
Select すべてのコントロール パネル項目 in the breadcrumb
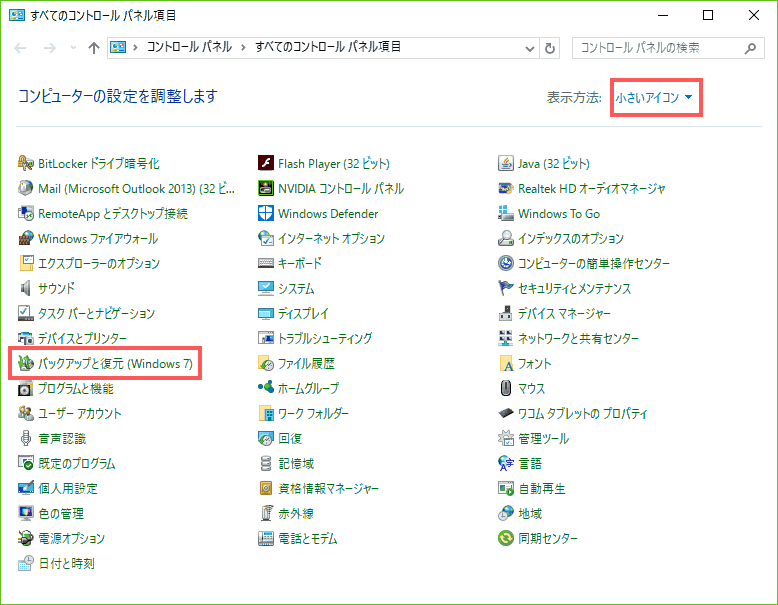click(327, 47)
